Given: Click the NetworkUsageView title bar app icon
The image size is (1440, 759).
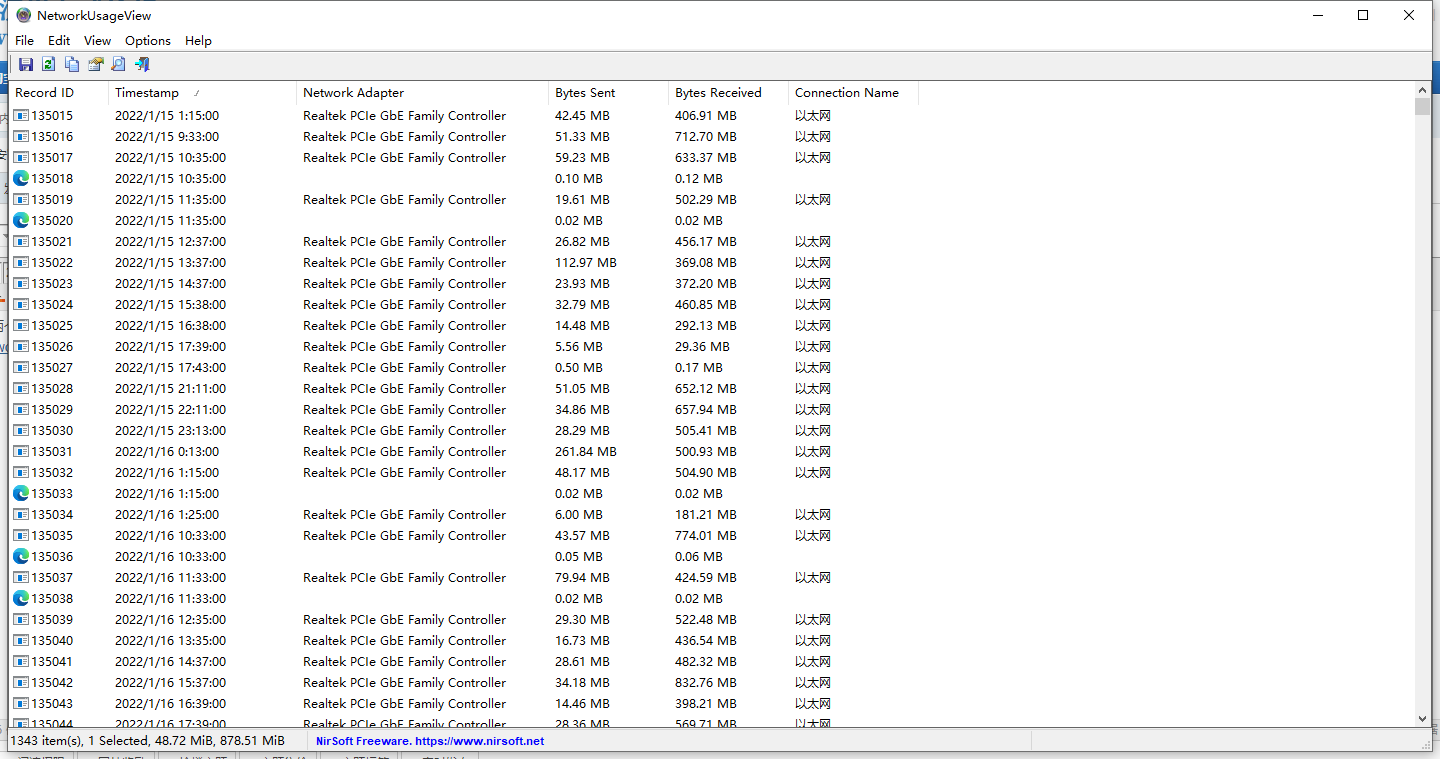Looking at the screenshot, I should 24,15.
